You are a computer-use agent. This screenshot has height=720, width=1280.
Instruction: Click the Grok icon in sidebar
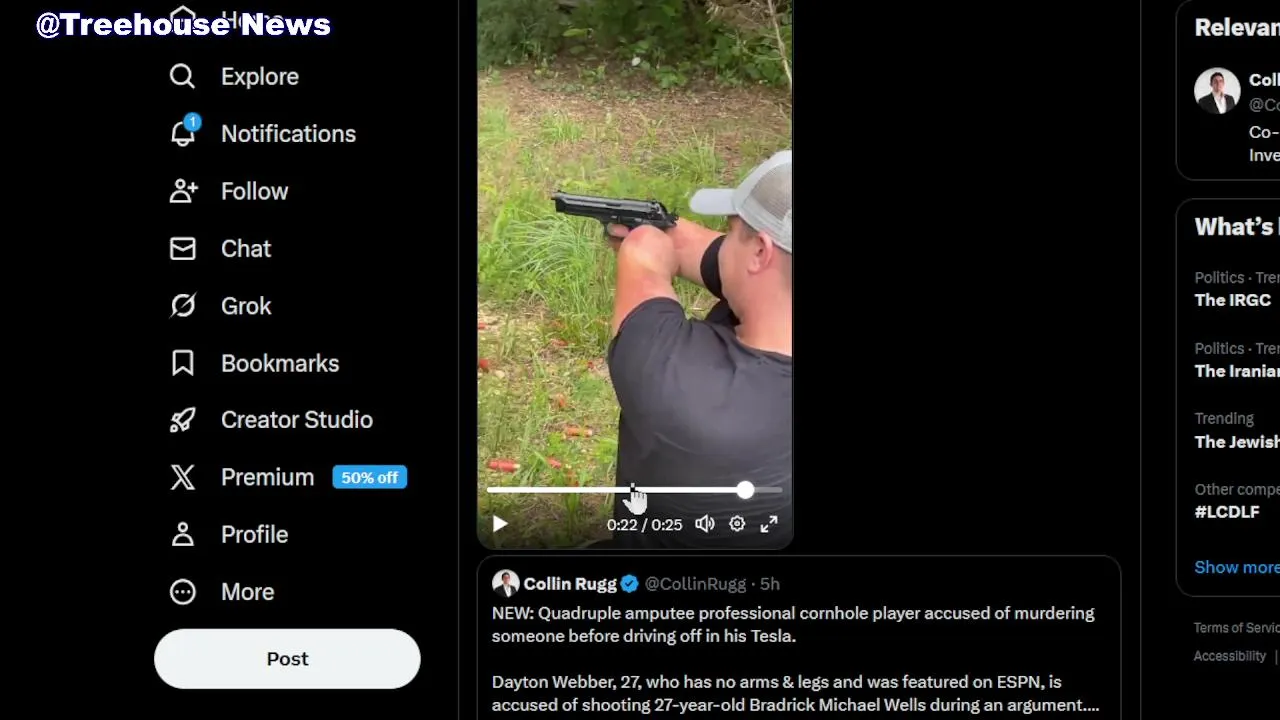coord(182,306)
